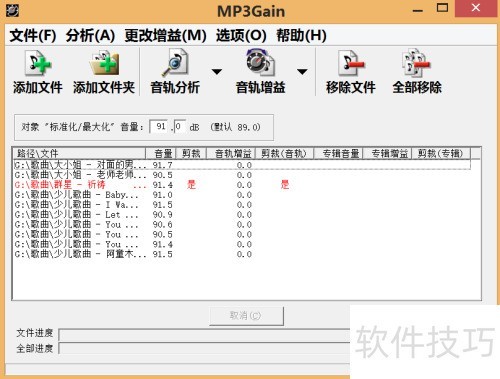Click volume value 91.7 in first row

coord(163,165)
